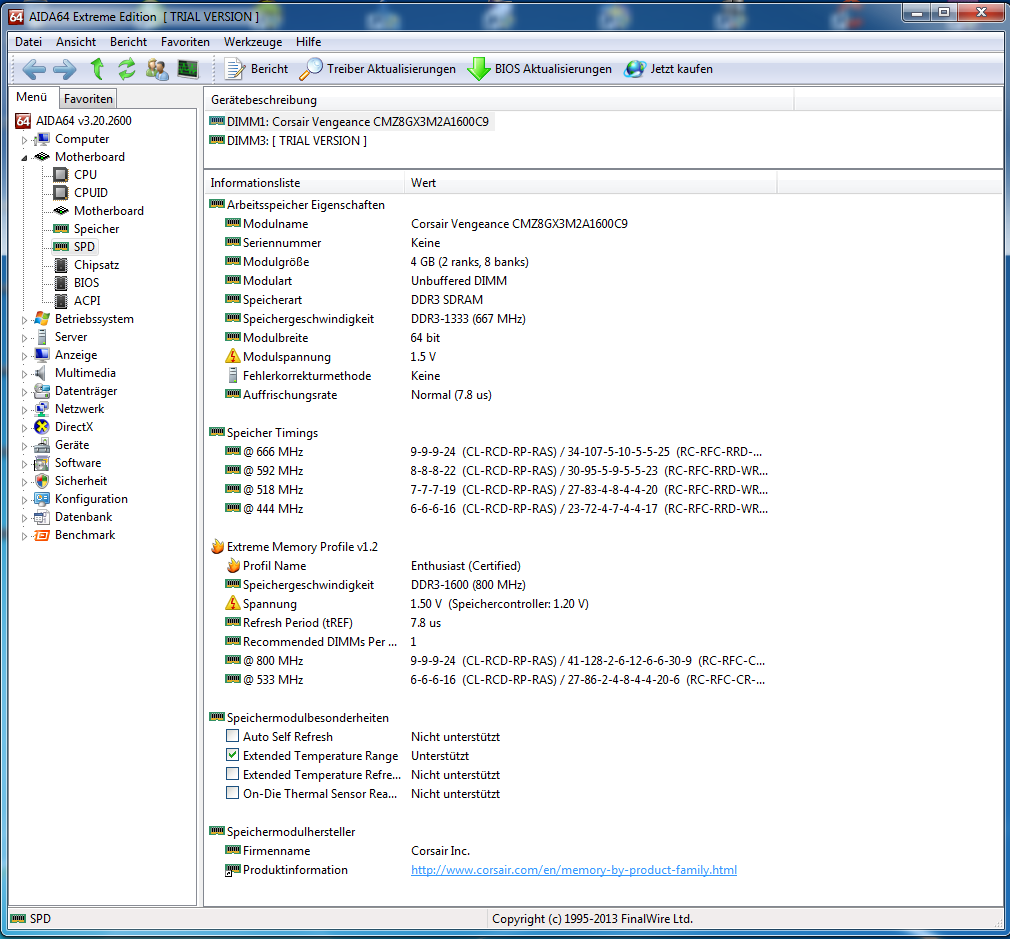Select the Speichergeschwindigkeit DDR3-1333 row
Screen dimensions: 1010x939
(x=493, y=319)
